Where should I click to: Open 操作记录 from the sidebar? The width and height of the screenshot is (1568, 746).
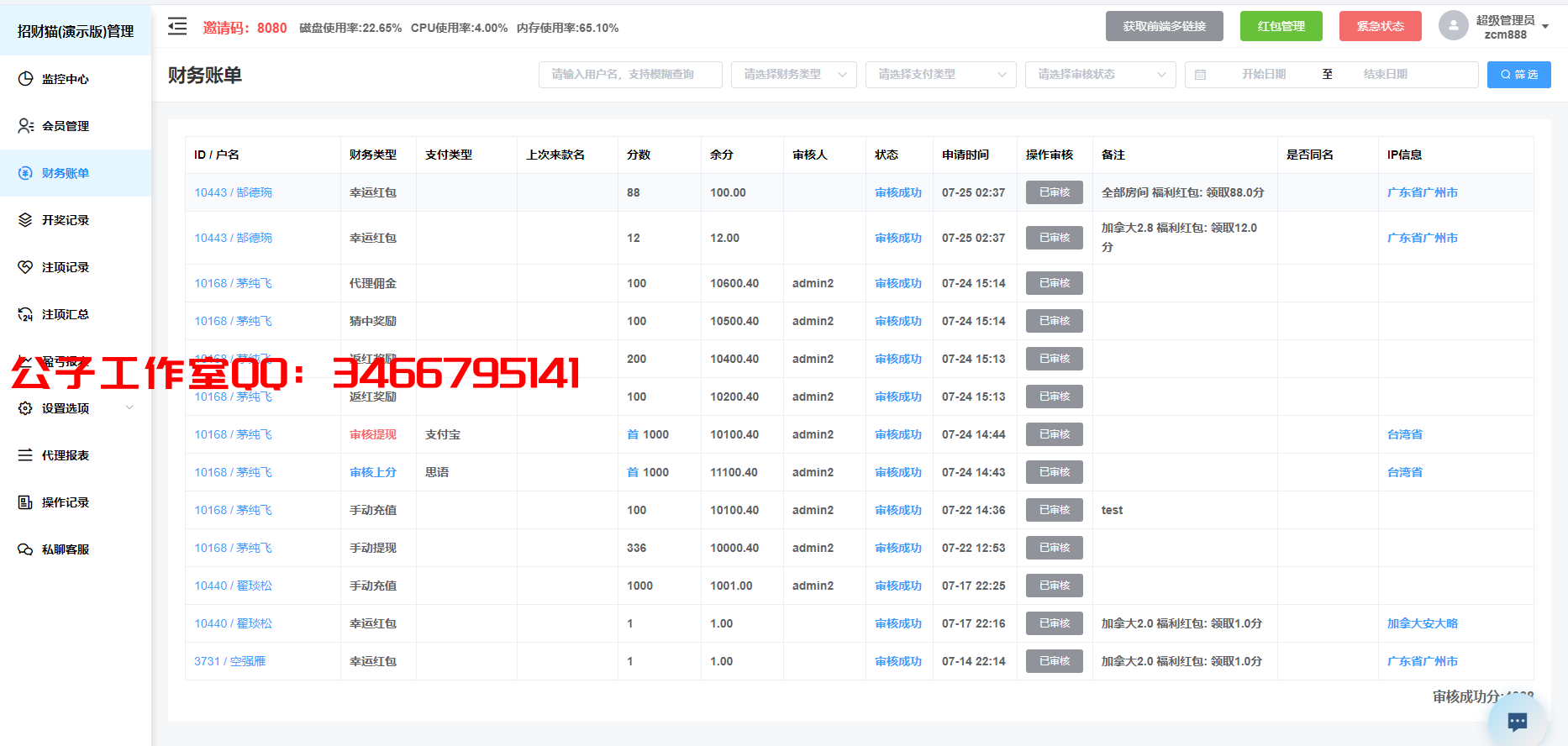(x=76, y=502)
